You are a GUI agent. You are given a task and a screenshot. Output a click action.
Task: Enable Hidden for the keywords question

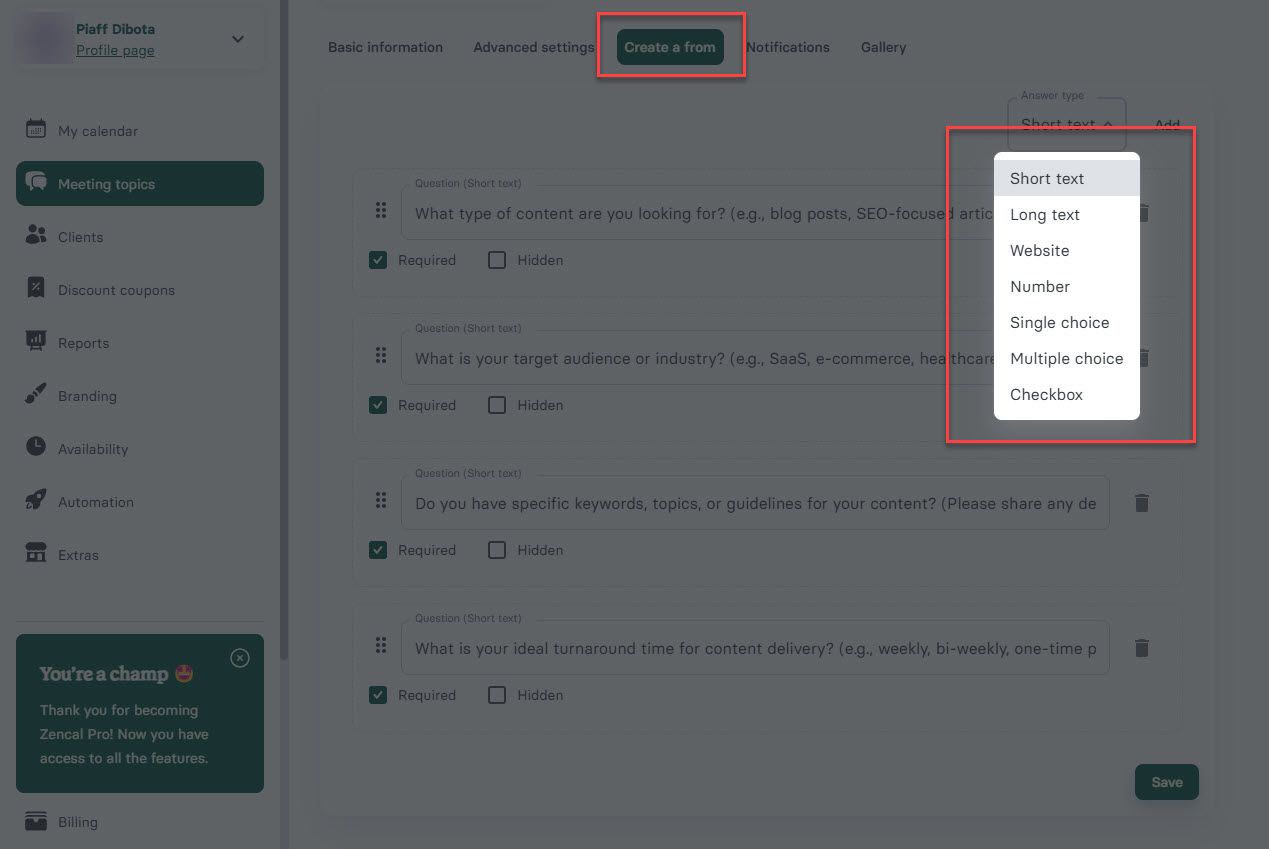(497, 550)
